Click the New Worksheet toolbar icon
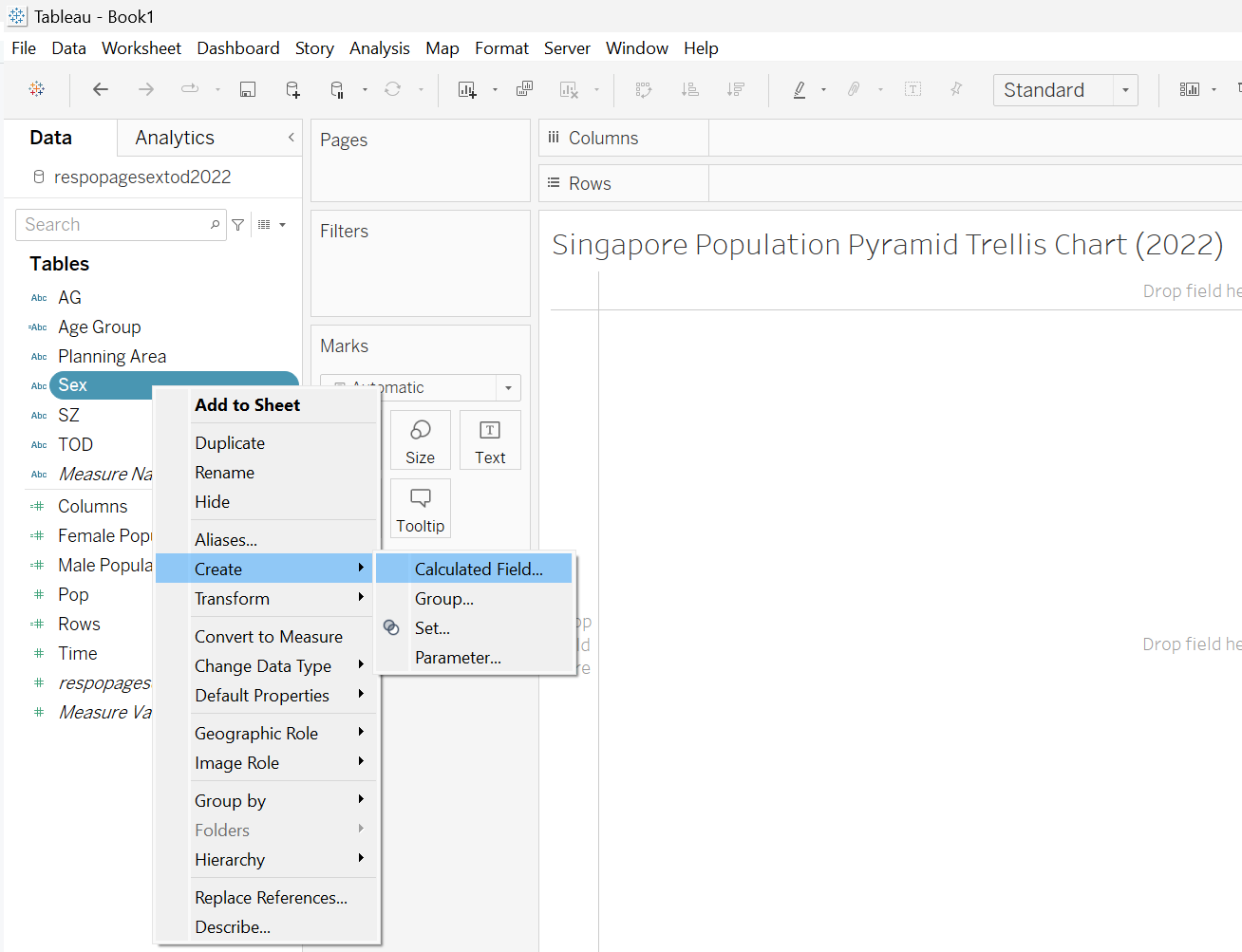This screenshot has width=1242, height=952. coord(467,89)
